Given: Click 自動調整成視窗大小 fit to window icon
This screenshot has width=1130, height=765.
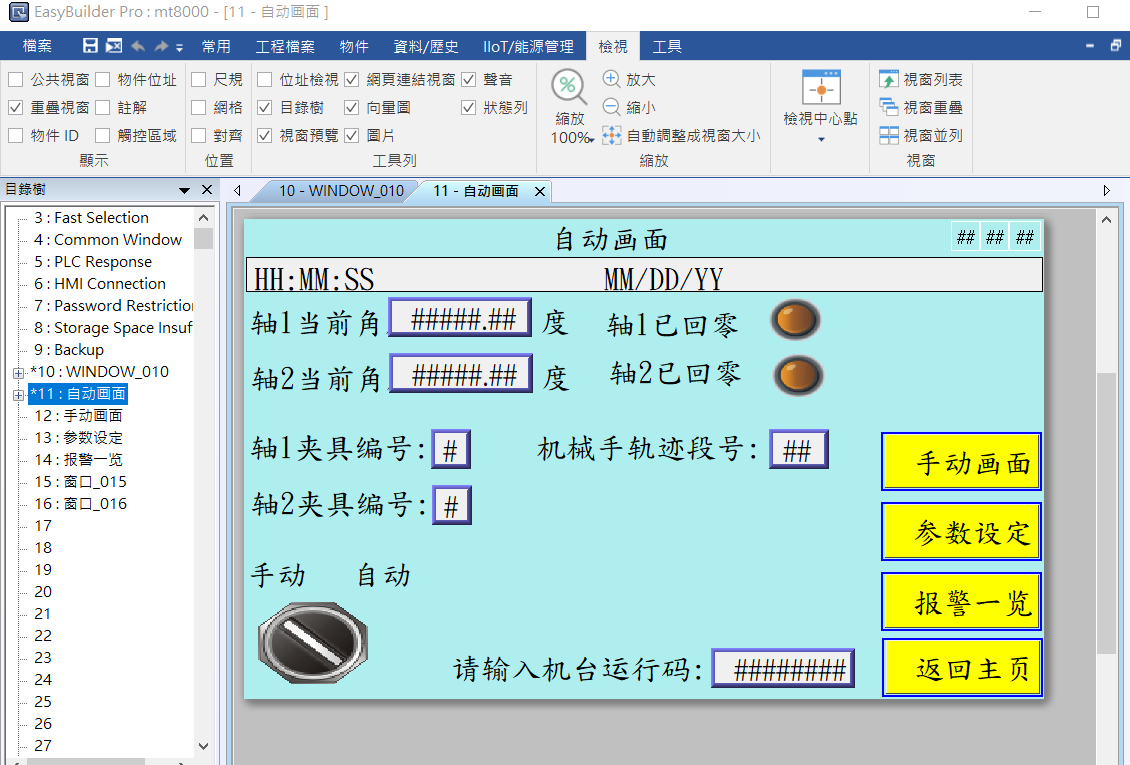Looking at the screenshot, I should coord(612,135).
